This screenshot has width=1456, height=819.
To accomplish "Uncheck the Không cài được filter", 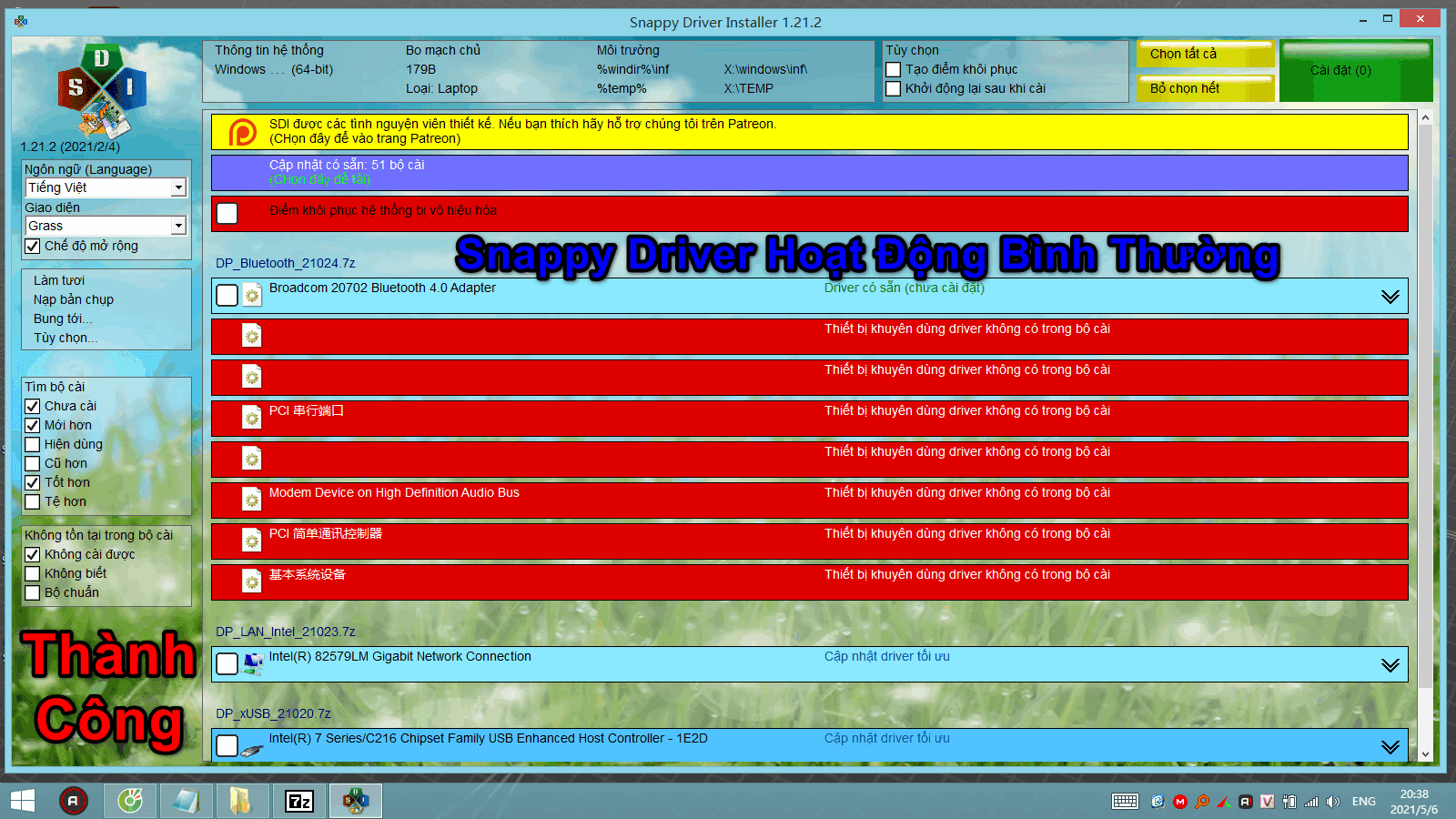I will 33,555.
